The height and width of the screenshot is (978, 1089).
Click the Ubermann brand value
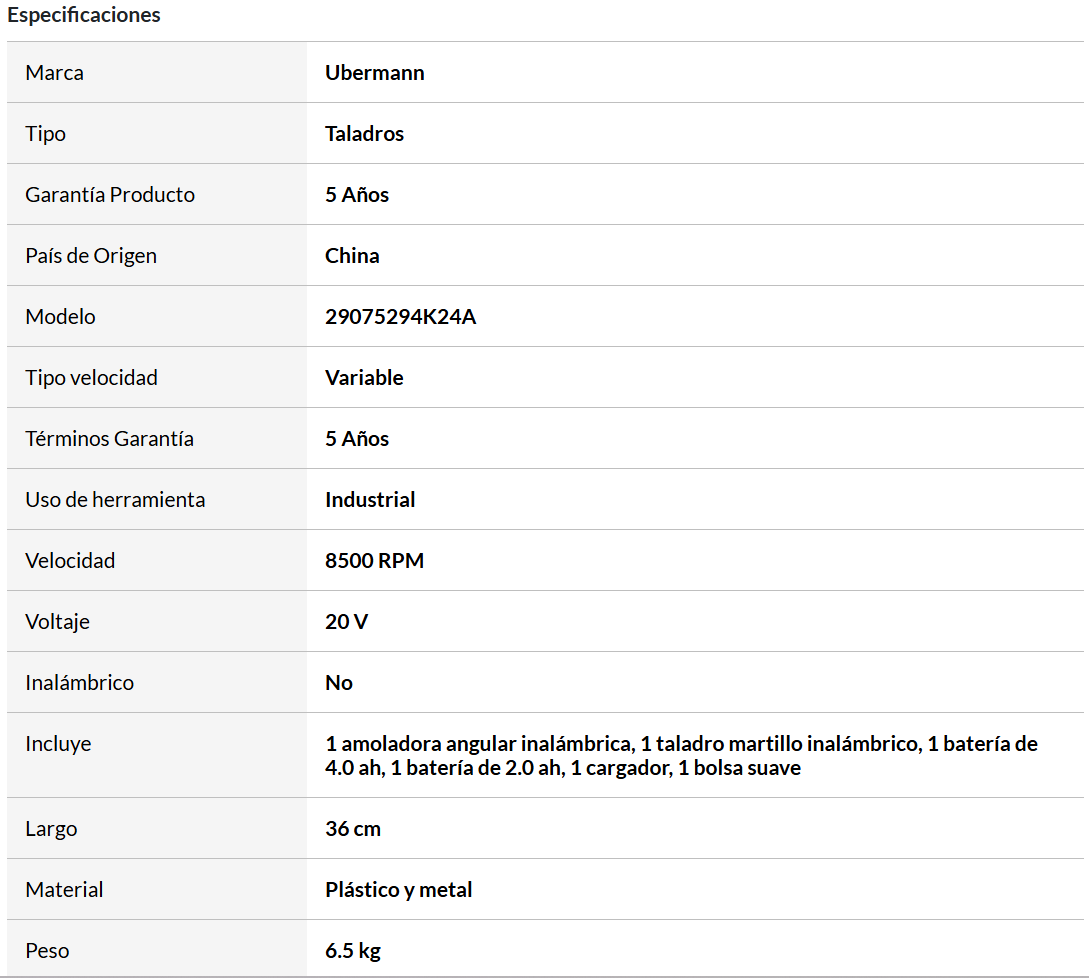point(374,73)
